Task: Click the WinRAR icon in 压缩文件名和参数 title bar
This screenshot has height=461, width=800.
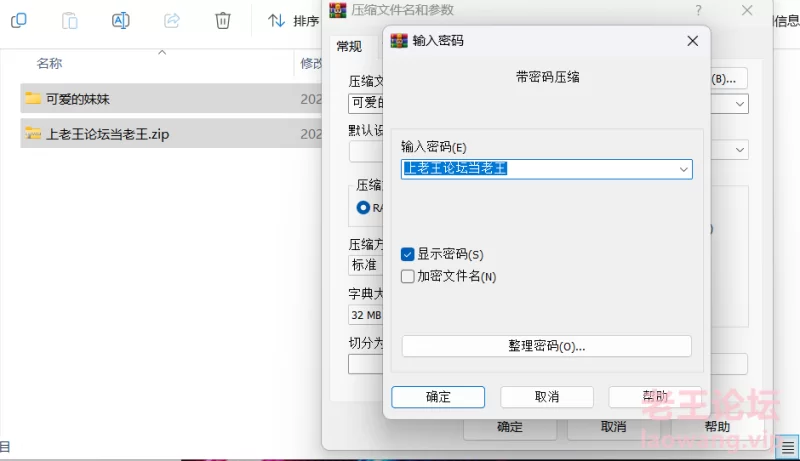Action: pyautogui.click(x=338, y=9)
